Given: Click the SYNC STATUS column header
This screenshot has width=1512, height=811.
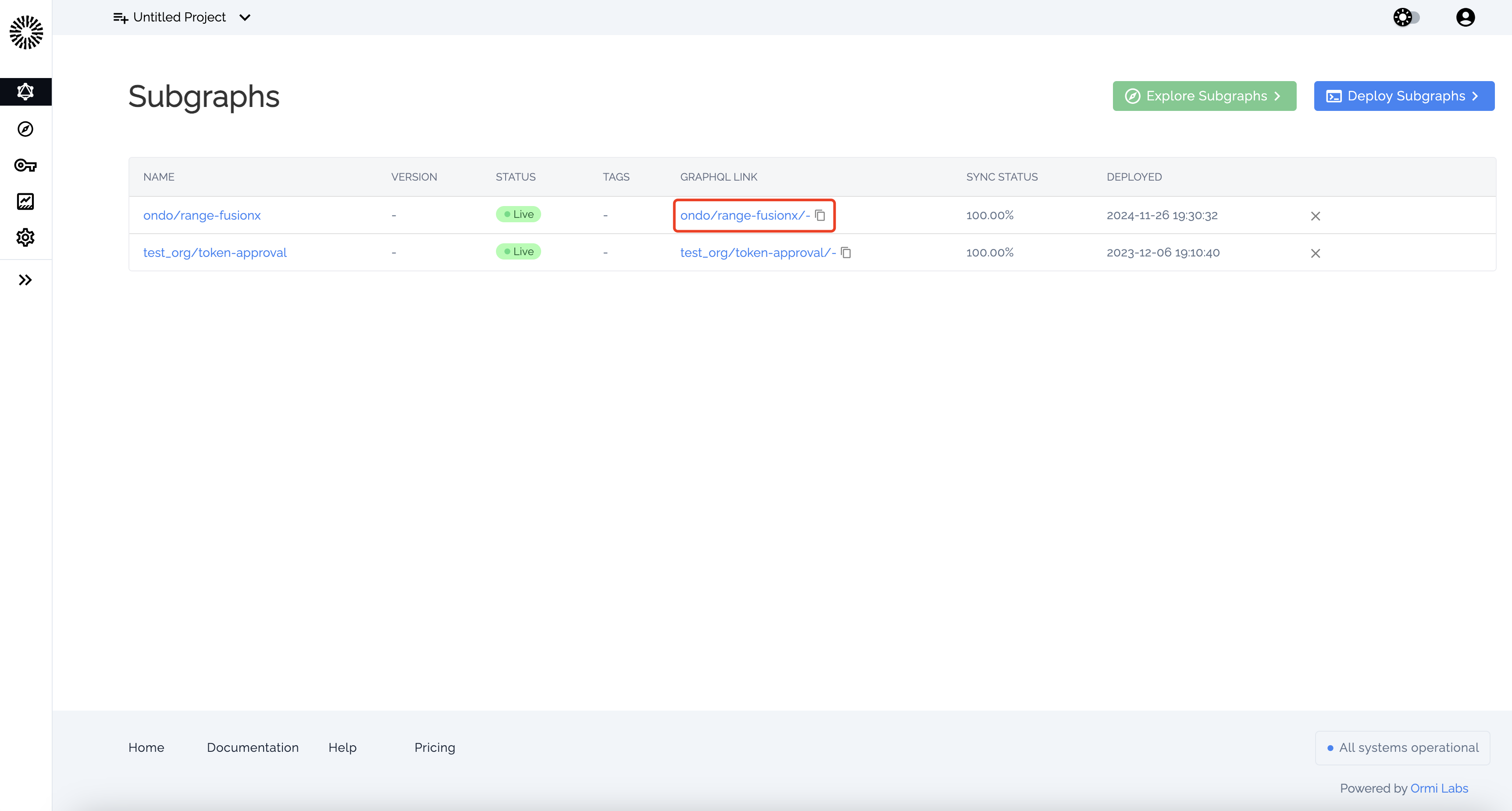Looking at the screenshot, I should click(x=1002, y=177).
